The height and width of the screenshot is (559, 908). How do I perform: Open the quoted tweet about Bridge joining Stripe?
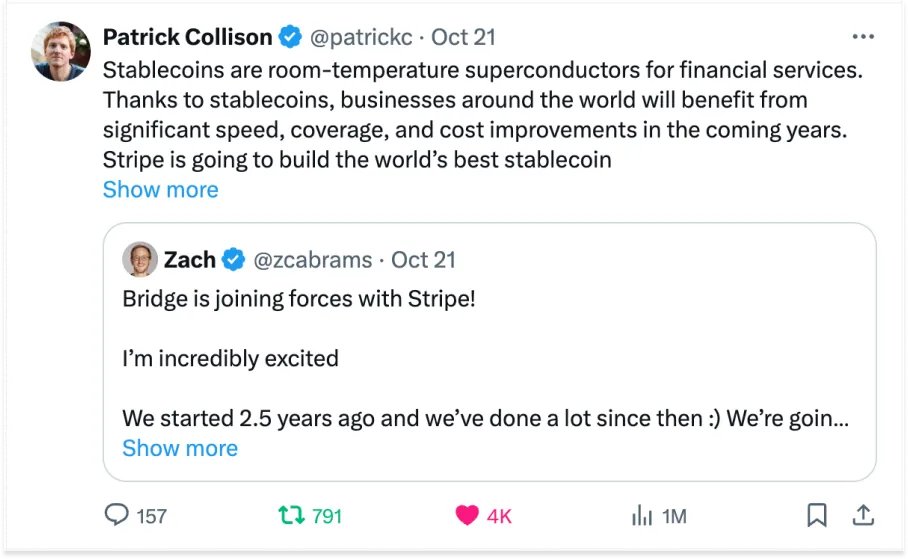tap(489, 357)
